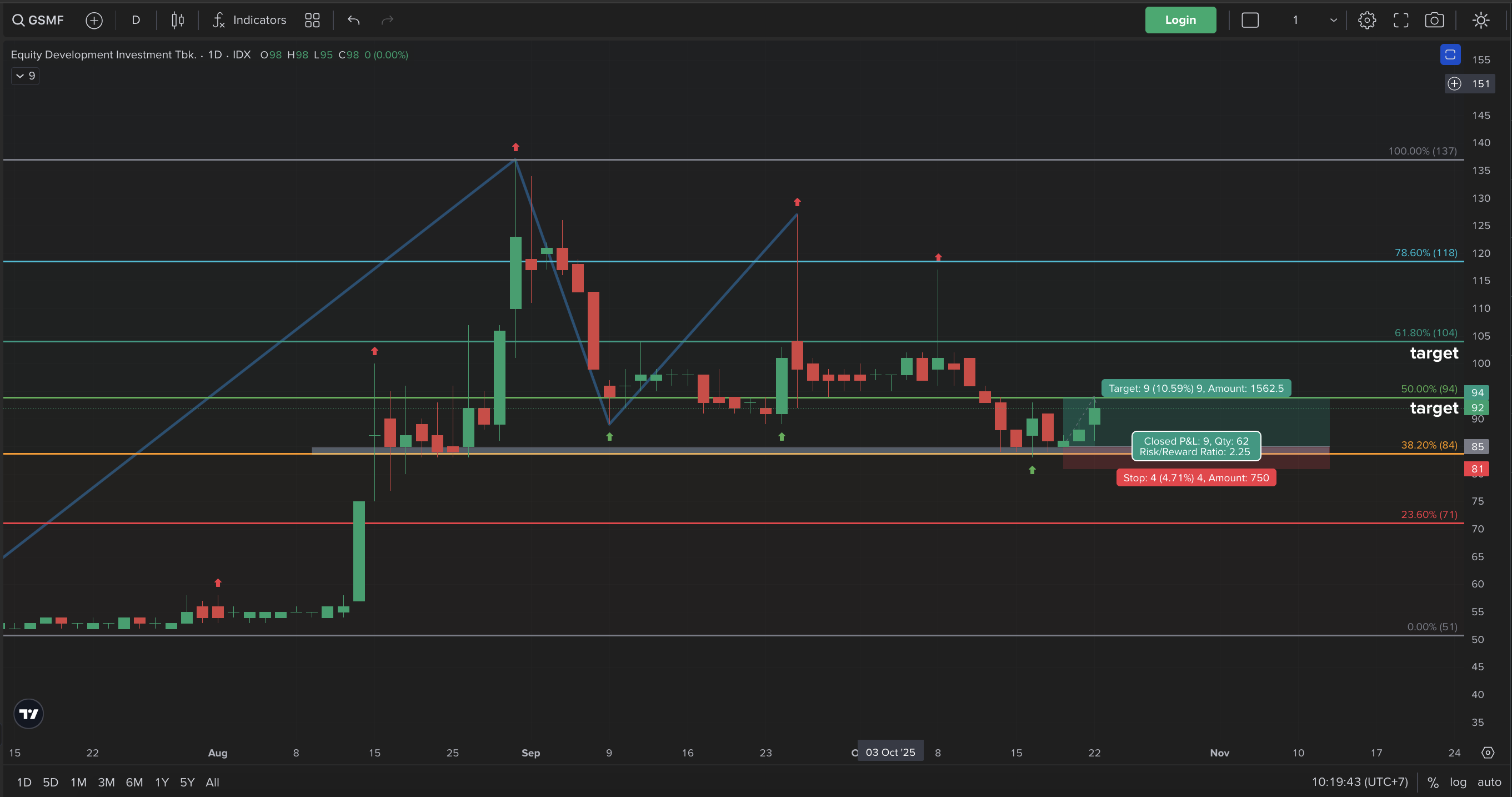The image size is (1512, 797).
Task: Click the undo arrow
Action: point(353,21)
